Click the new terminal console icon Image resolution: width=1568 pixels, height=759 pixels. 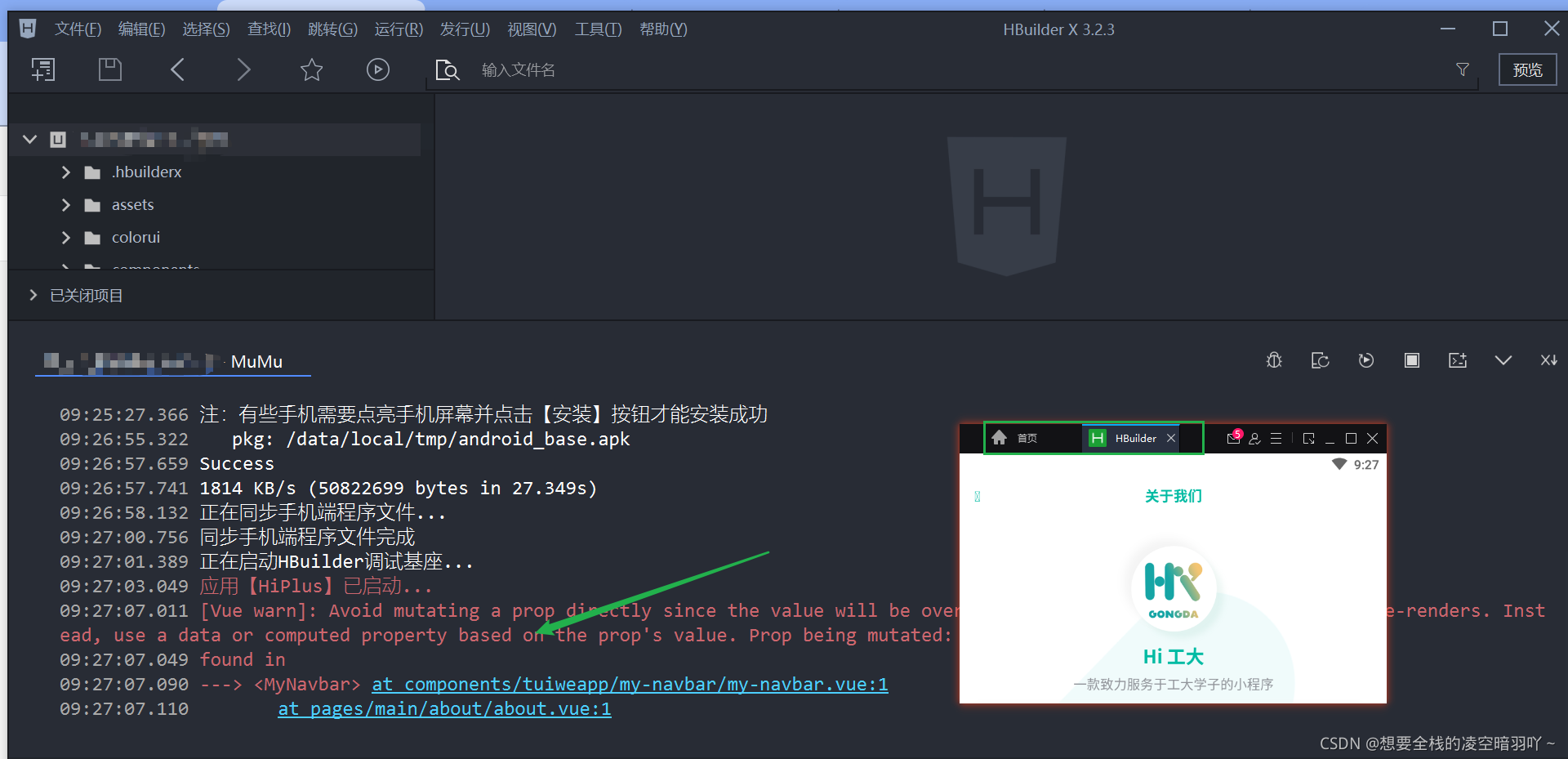(1458, 360)
